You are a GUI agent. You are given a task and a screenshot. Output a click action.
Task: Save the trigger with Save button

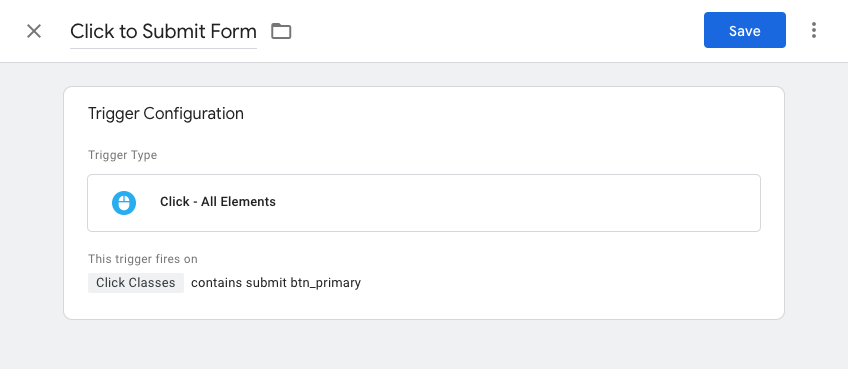(745, 30)
